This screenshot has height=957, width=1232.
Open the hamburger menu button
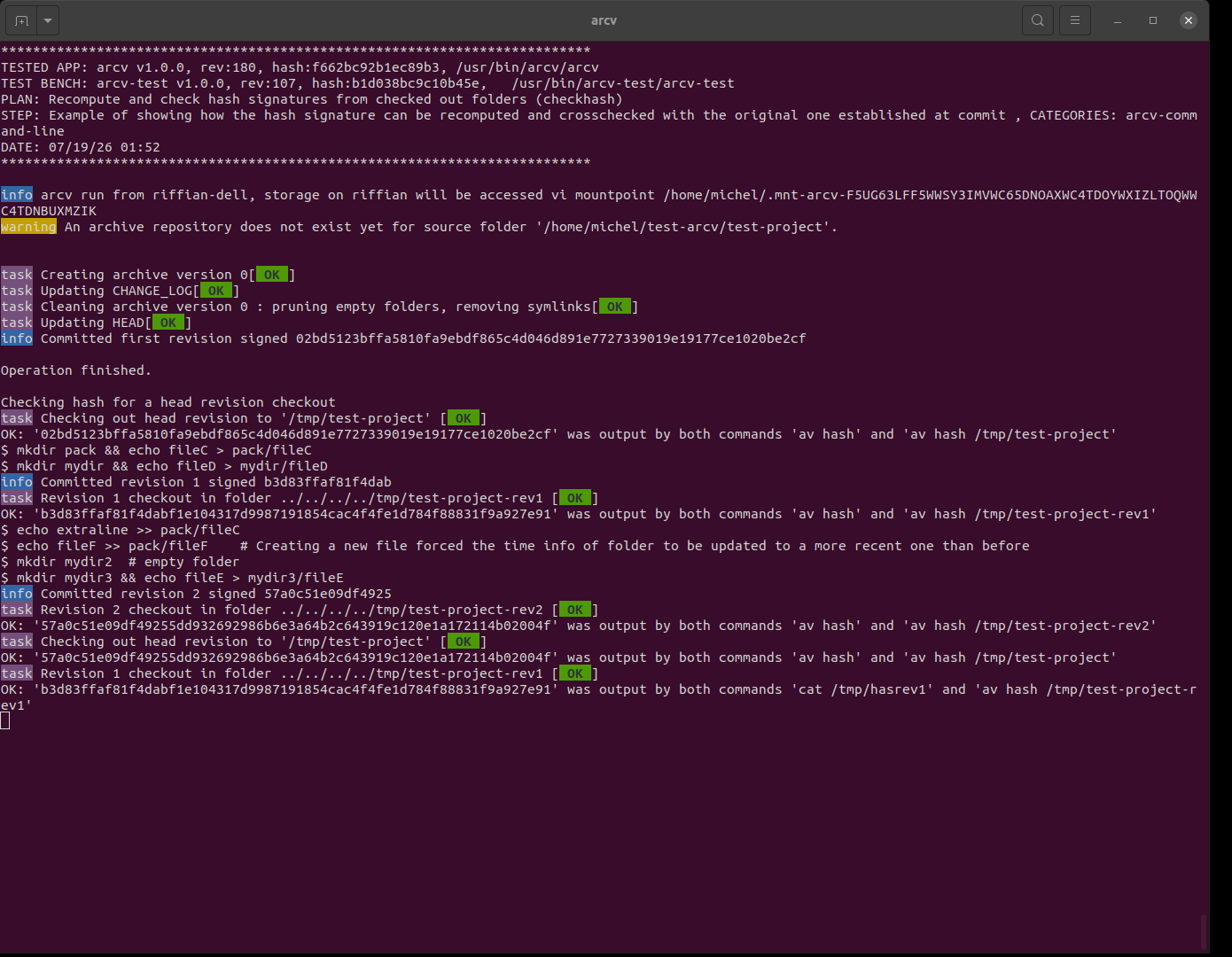click(x=1075, y=19)
